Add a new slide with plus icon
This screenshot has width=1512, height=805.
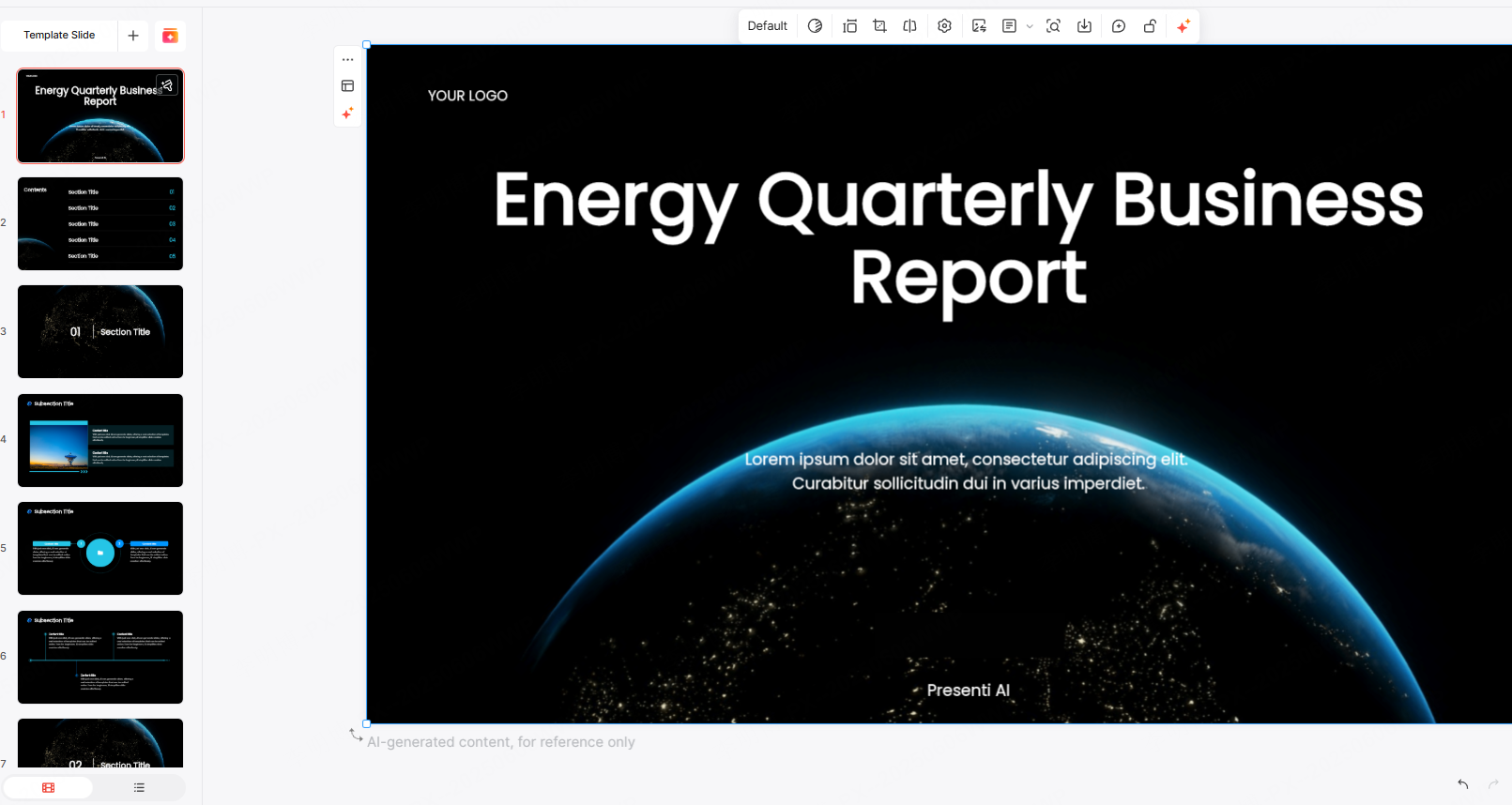[133, 36]
